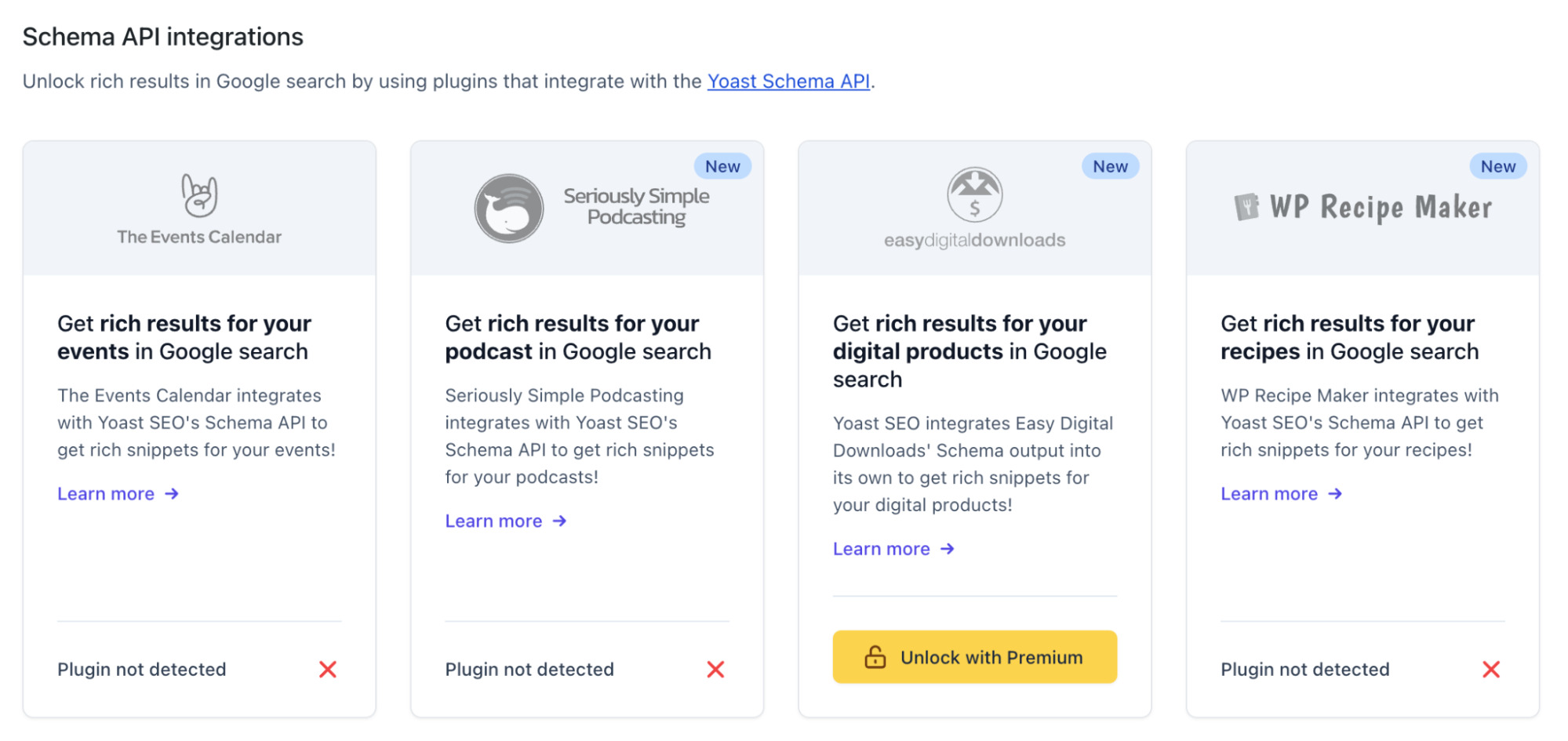Click the red X on WP Recipe Maker card
This screenshot has height=741, width=1568.
[1491, 669]
